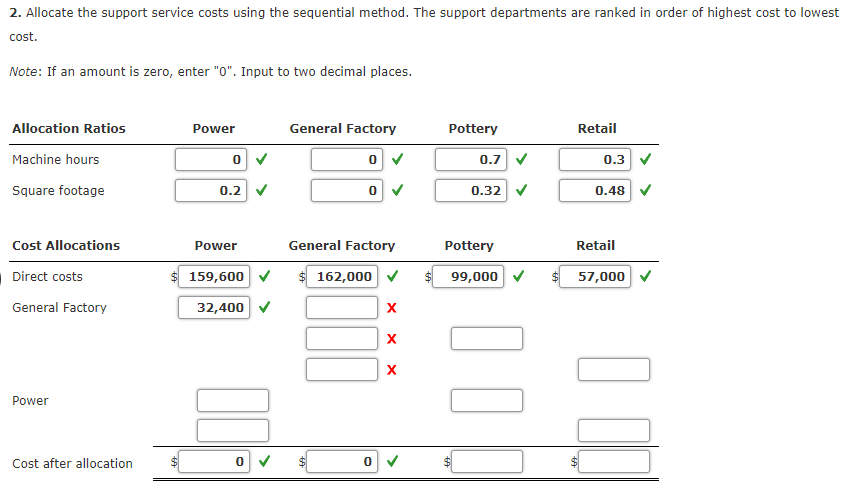This screenshot has width=842, height=492.
Task: Click the second empty General Factory column field
Action: [x=342, y=338]
